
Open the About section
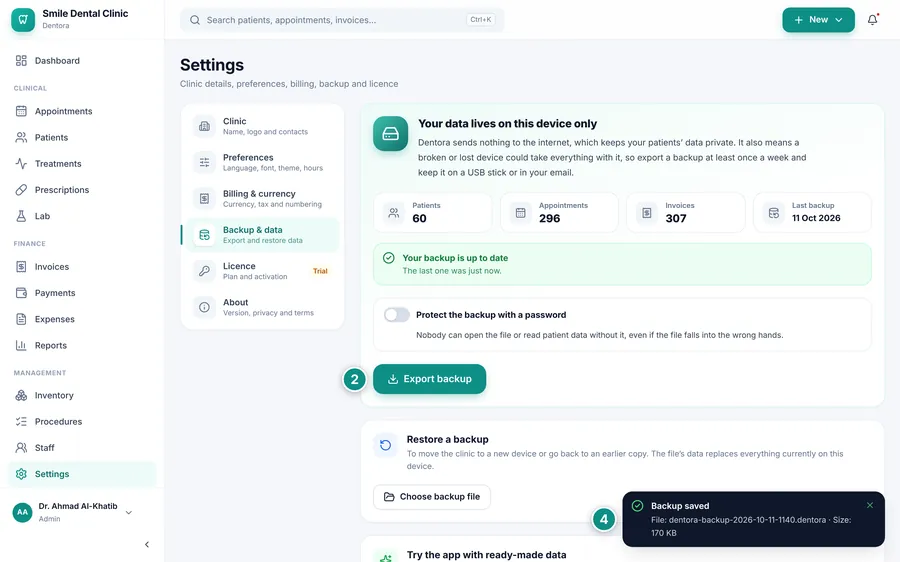tap(262, 307)
